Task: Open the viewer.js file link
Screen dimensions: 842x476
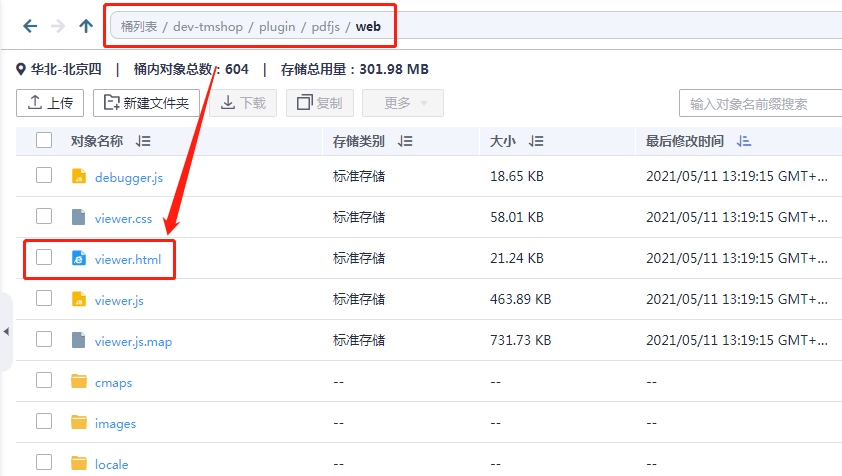Action: [x=119, y=301]
